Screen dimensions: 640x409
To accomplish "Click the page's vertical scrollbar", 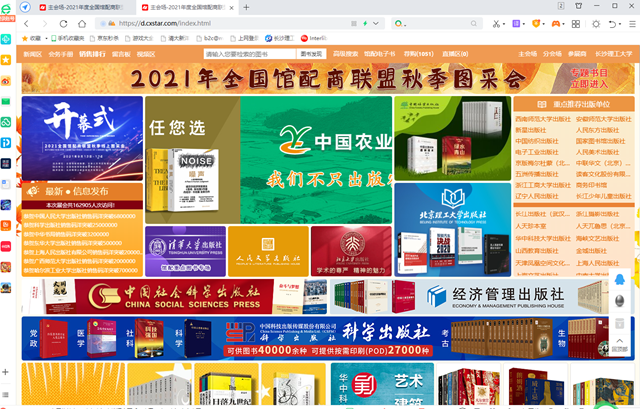I will coord(635,200).
